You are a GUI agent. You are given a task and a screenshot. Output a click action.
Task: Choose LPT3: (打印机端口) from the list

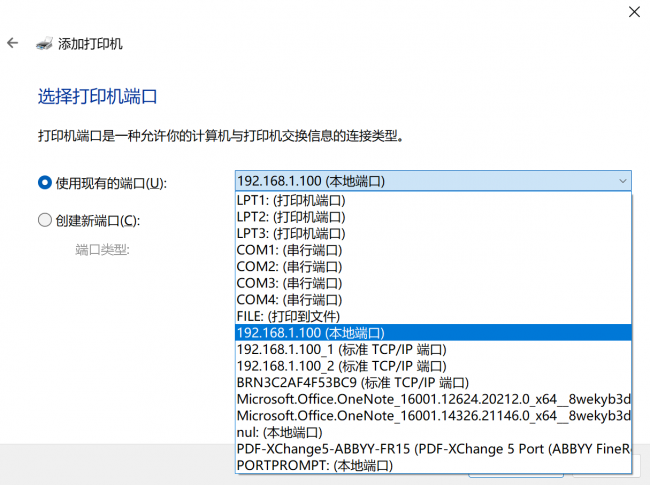tap(433, 234)
